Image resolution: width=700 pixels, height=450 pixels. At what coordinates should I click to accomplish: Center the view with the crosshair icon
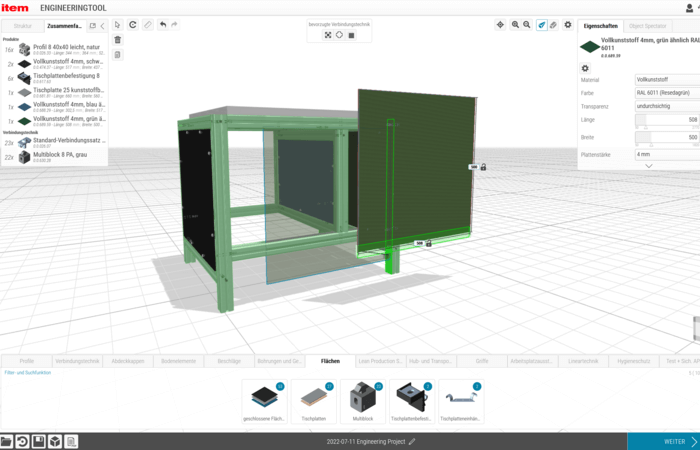coord(500,24)
